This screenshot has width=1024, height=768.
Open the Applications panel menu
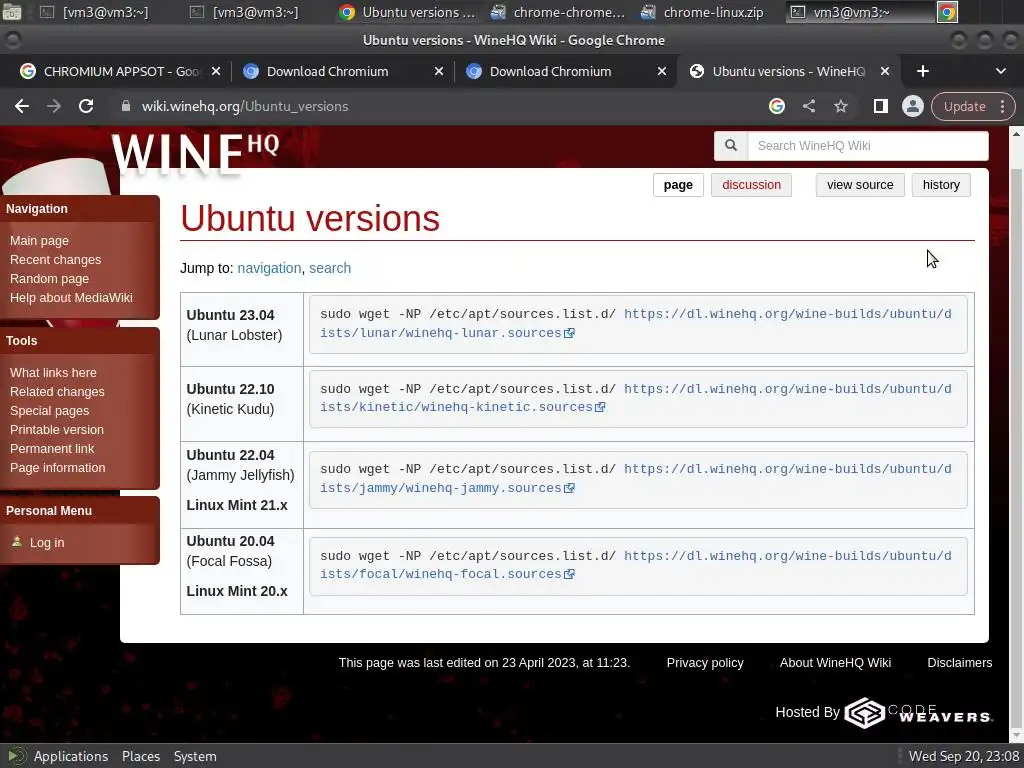[x=71, y=756]
